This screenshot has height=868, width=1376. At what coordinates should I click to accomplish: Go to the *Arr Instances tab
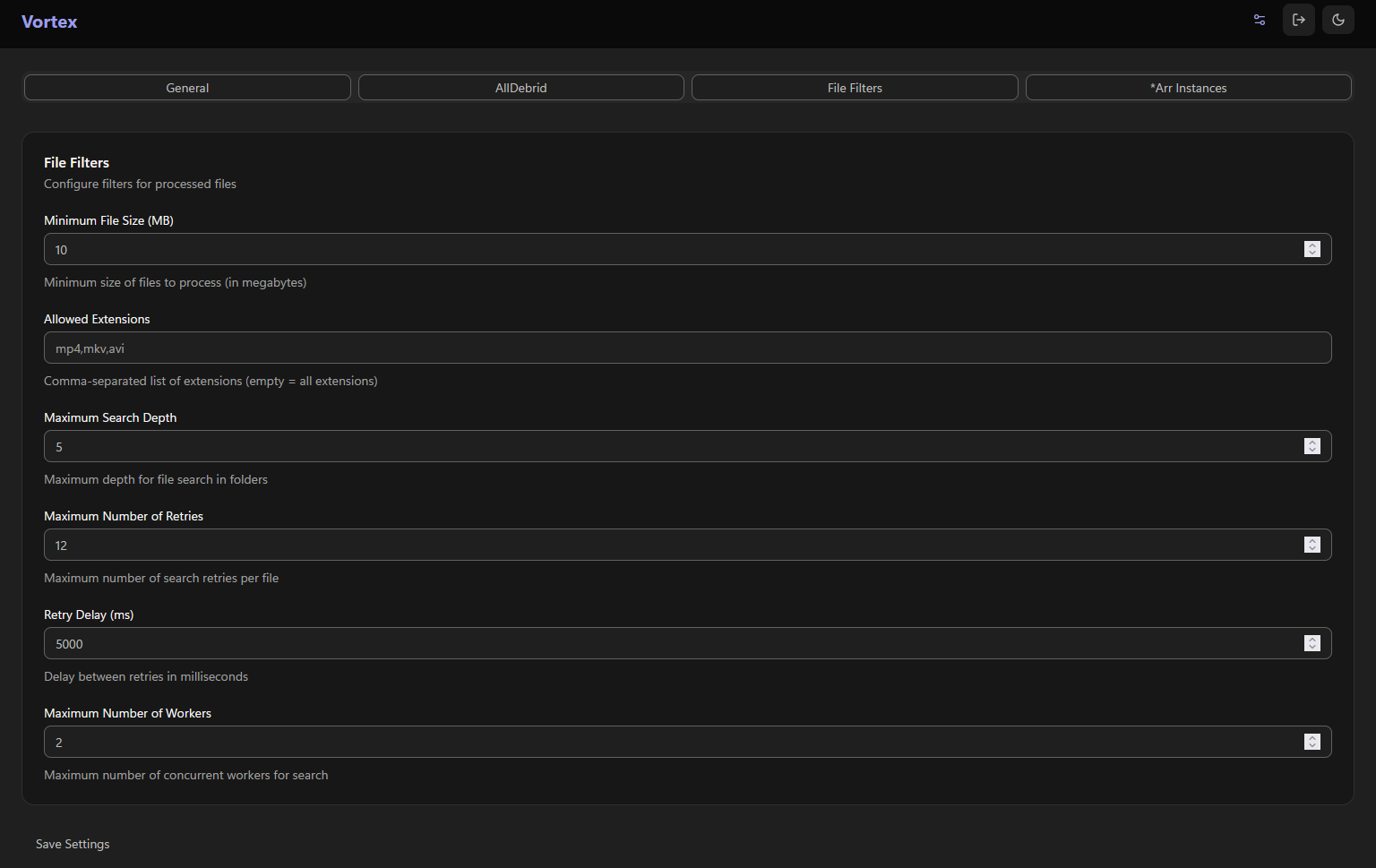(x=1188, y=88)
